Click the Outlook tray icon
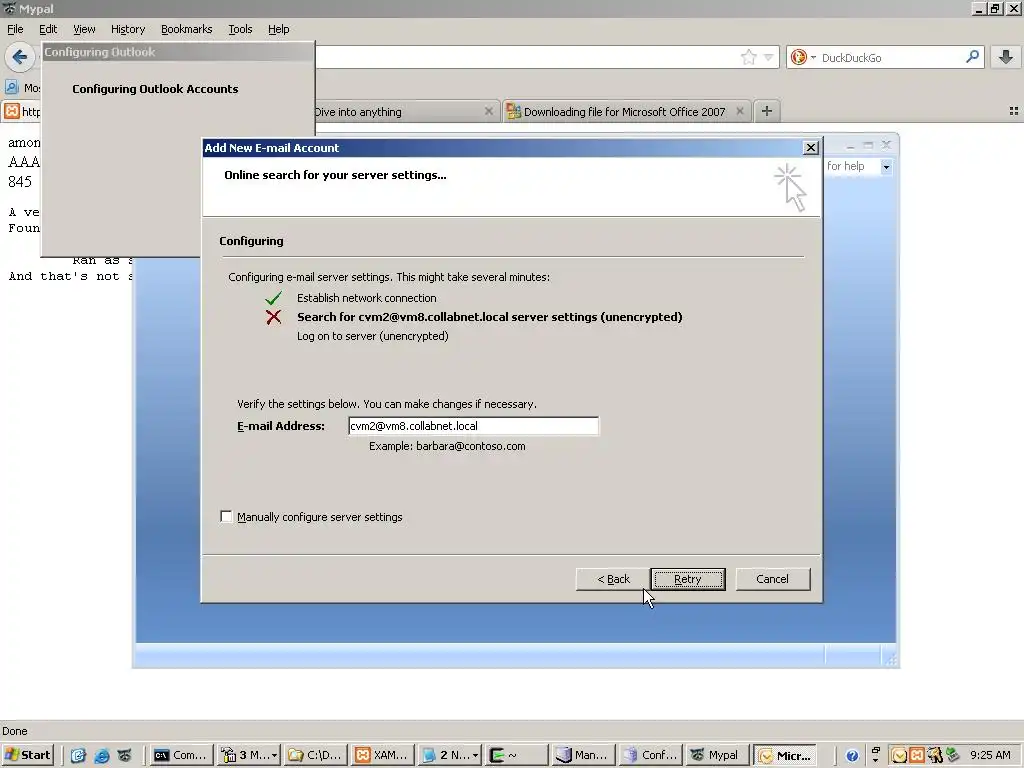Image resolution: width=1024 pixels, height=768 pixels. 899,756
